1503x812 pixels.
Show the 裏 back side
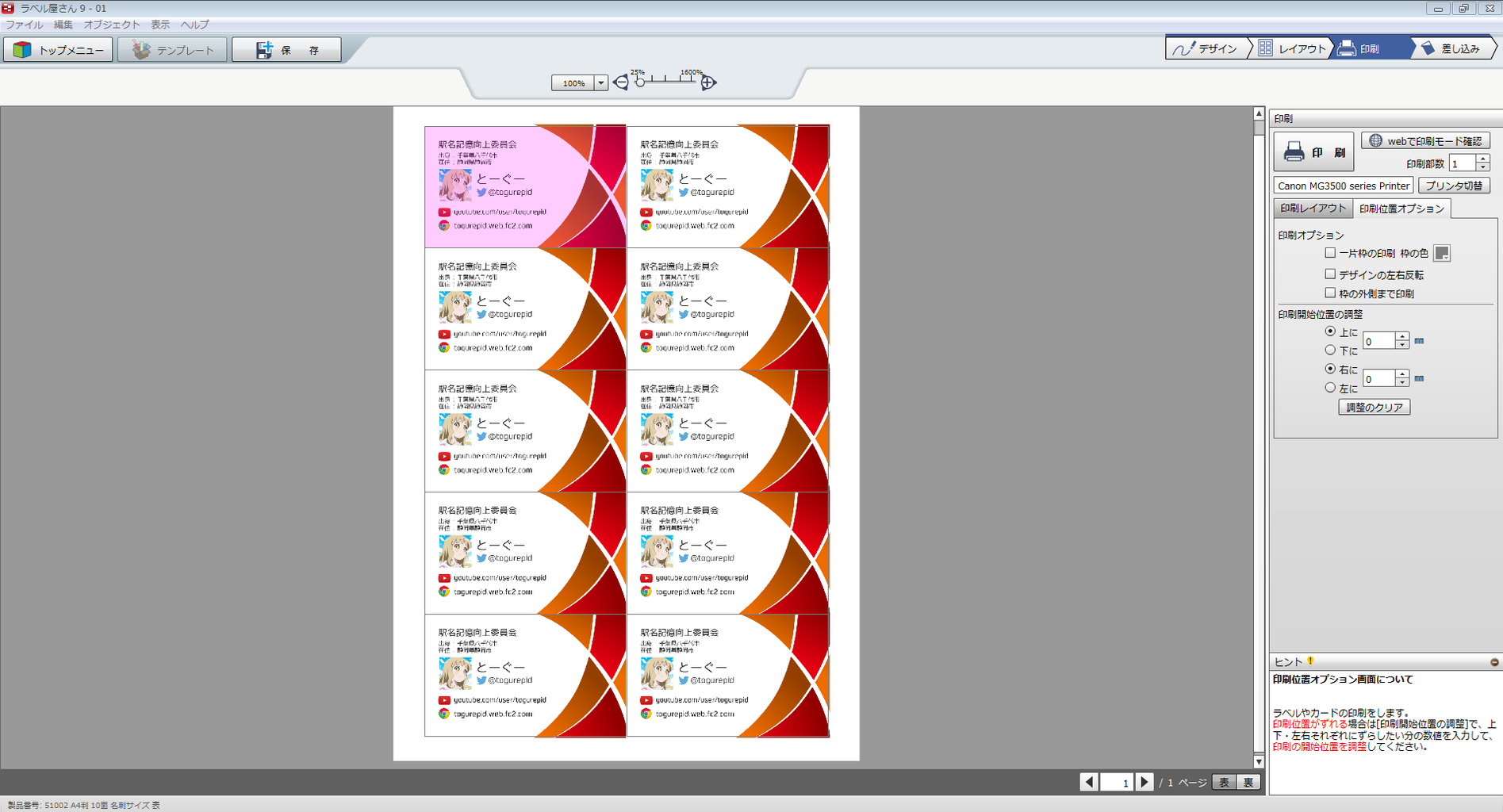1248,783
